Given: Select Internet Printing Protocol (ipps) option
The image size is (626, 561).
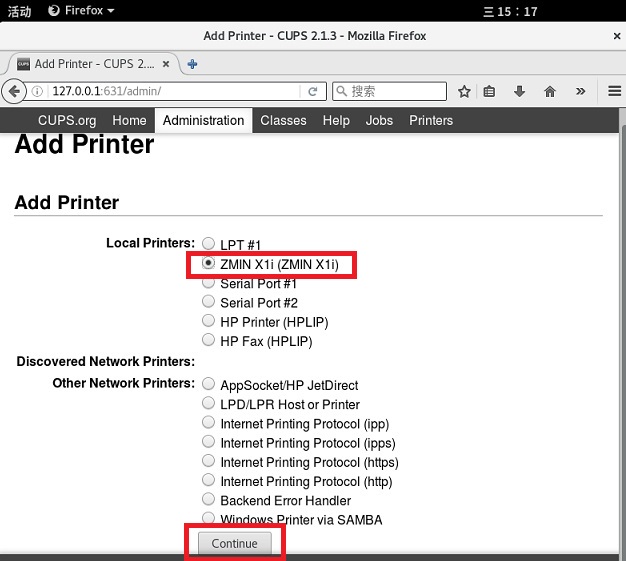Looking at the screenshot, I should pyautogui.click(x=208, y=441).
